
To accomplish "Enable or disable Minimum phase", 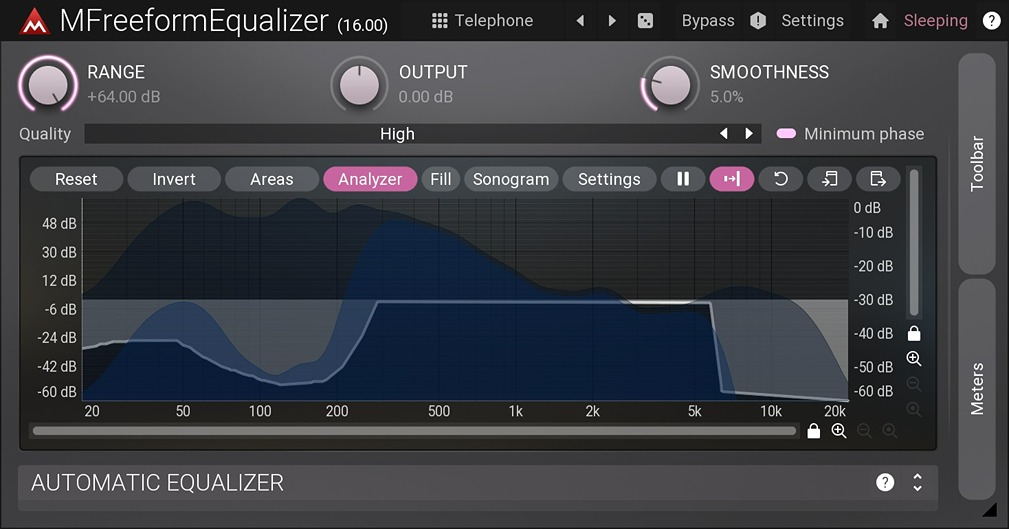I will pyautogui.click(x=850, y=134).
